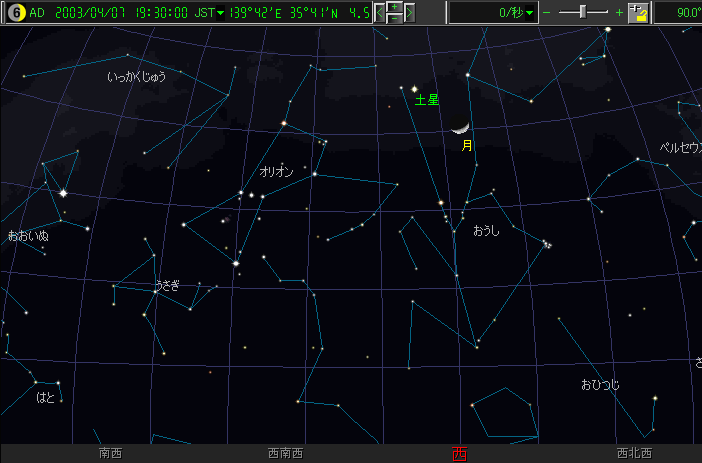Select Saturn (土星) on the star chart
This screenshot has width=702, height=463.
pos(414,89)
